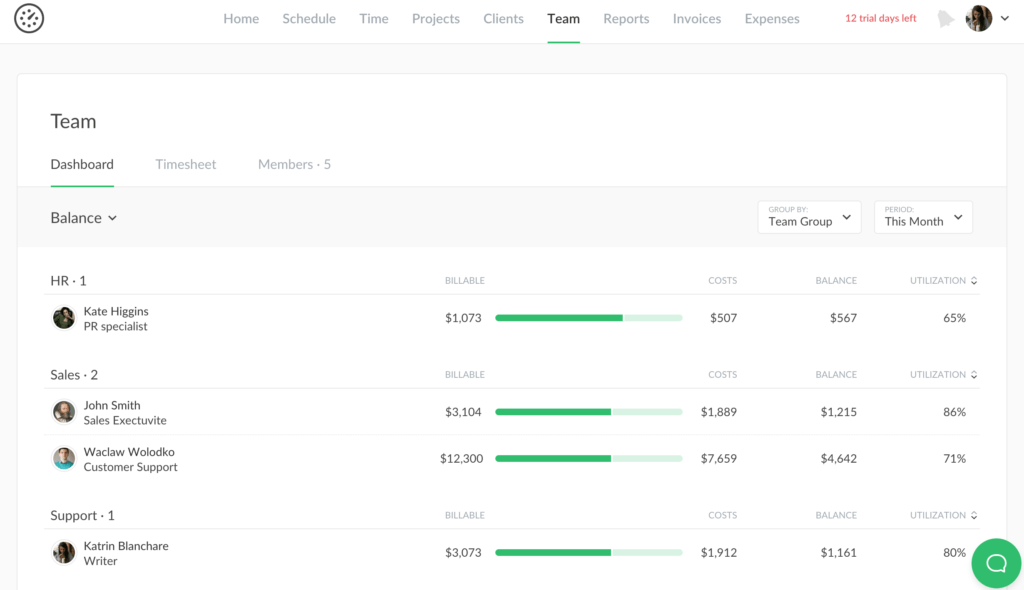
Task: Click the $1,912 costs value
Action: (x=718, y=553)
